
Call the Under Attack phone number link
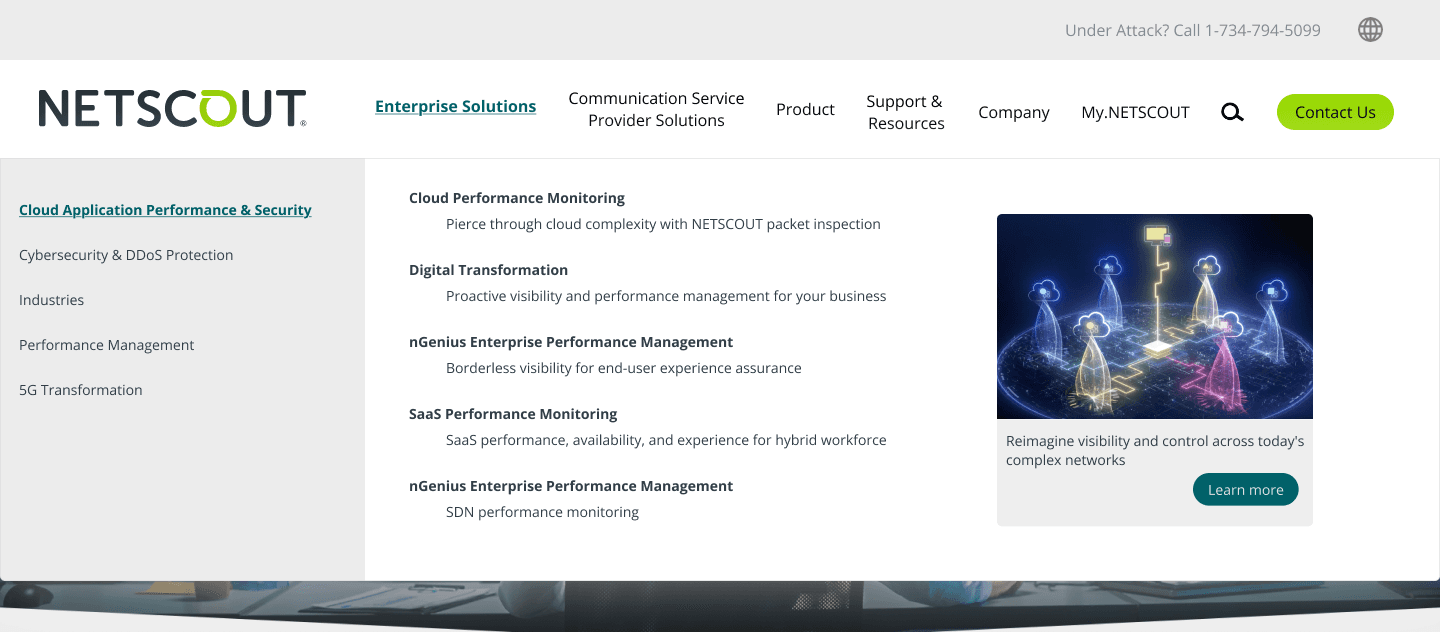(x=1192, y=30)
